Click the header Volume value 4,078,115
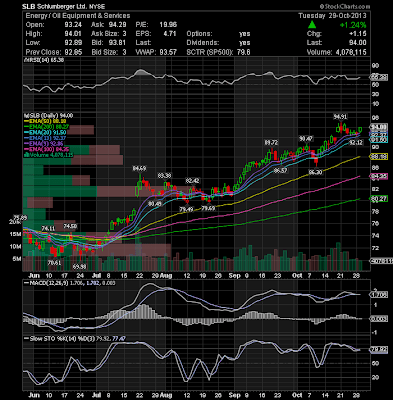 pos(350,52)
